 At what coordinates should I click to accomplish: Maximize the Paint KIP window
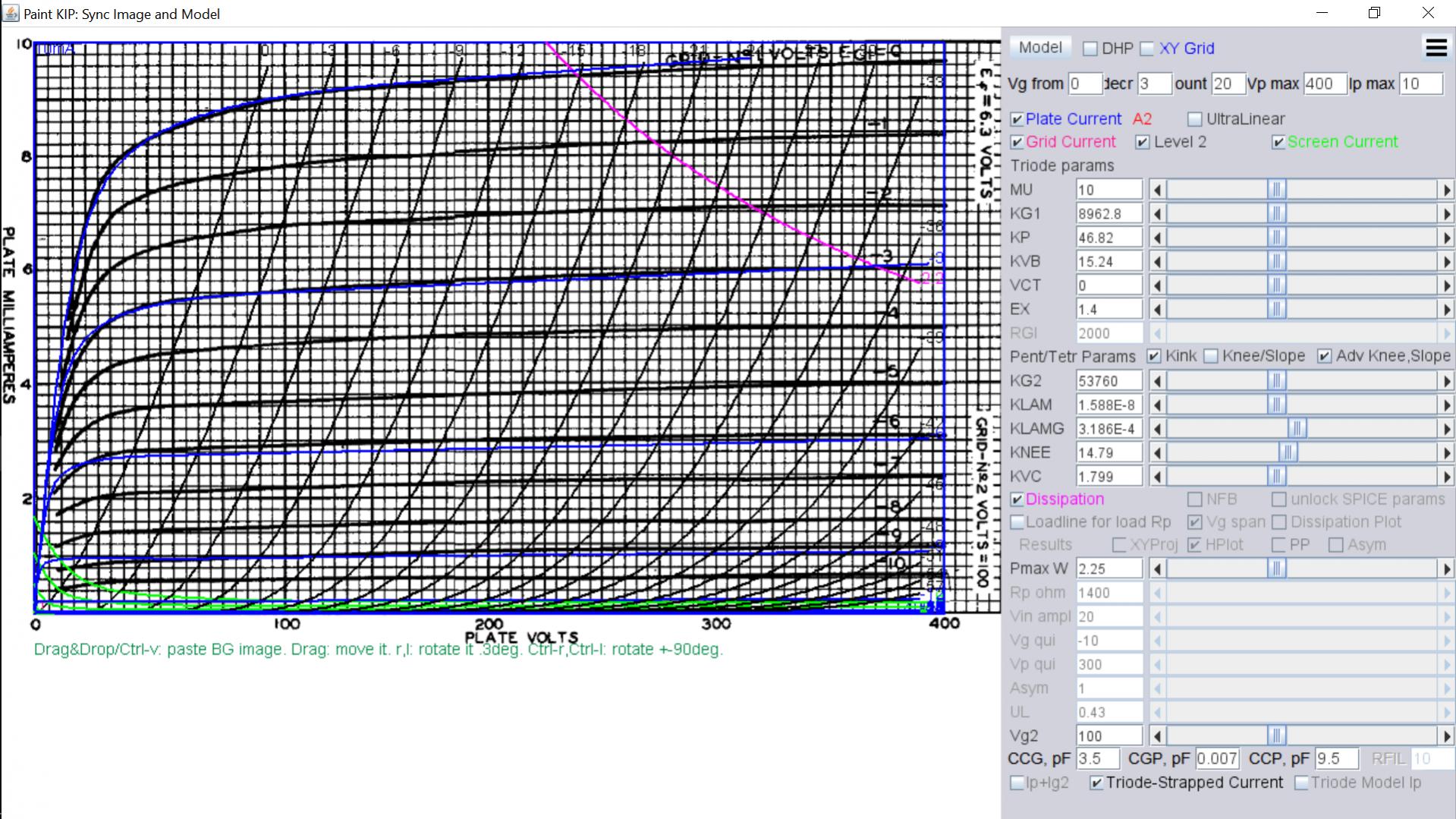click(x=1374, y=13)
